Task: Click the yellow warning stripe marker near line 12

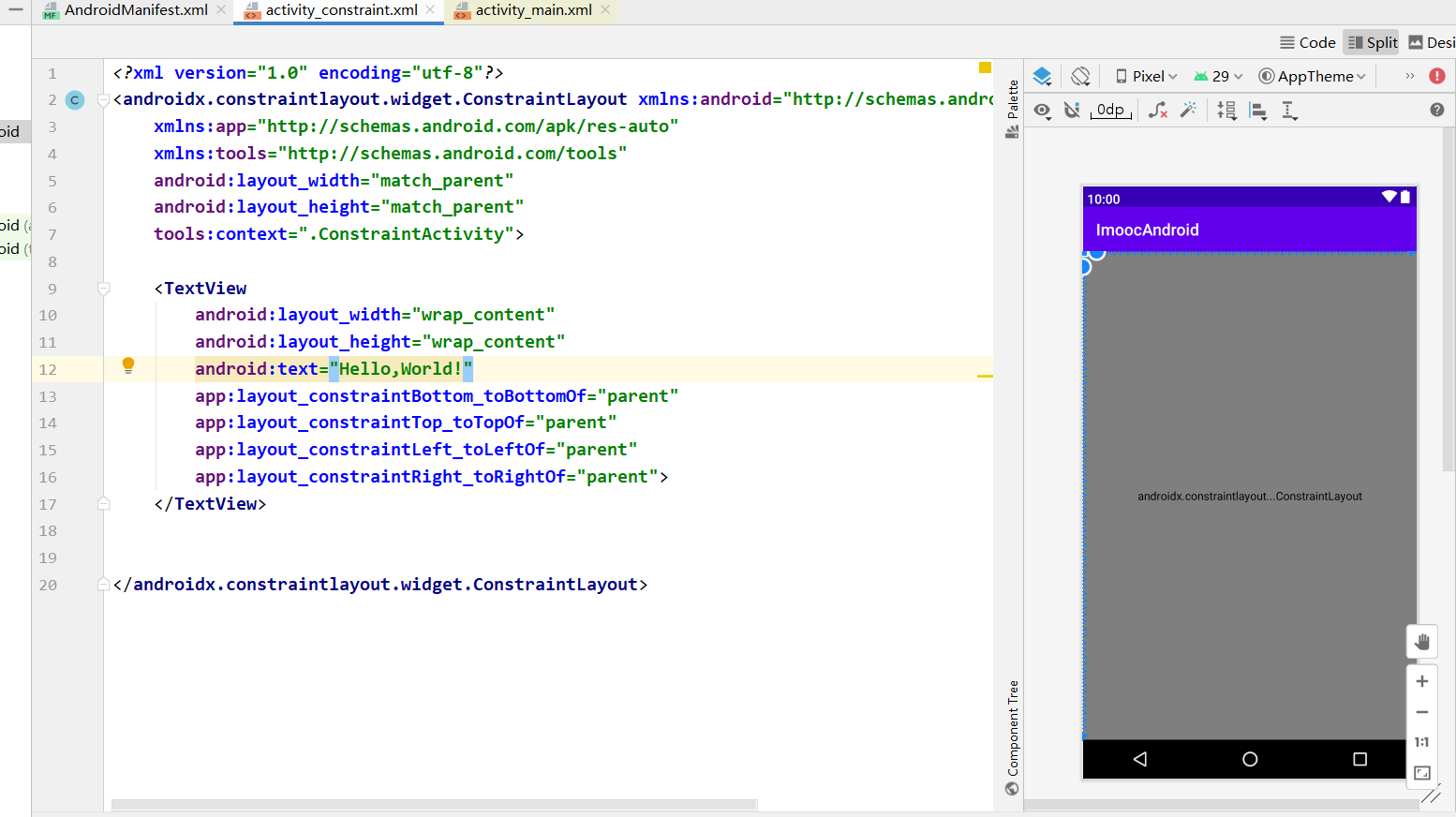Action: click(985, 376)
